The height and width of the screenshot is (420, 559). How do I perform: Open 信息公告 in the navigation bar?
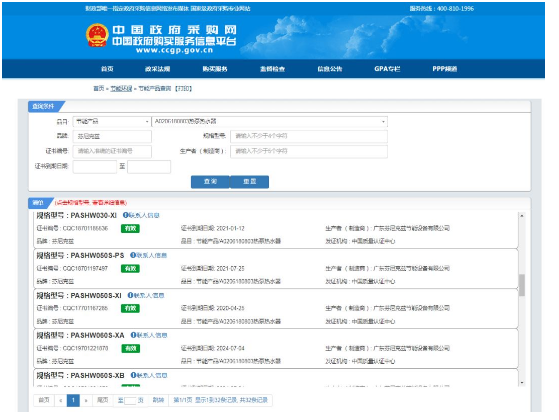click(x=330, y=69)
